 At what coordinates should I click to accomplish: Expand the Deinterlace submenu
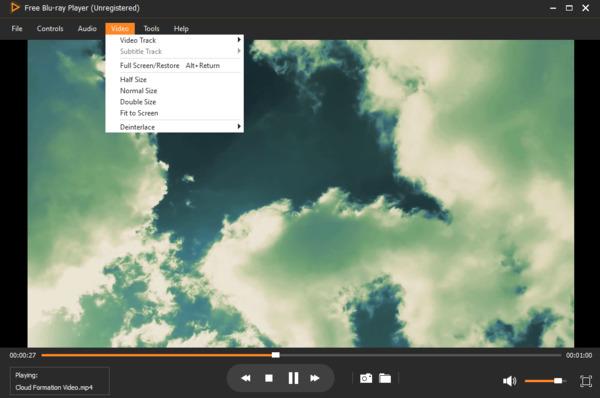pyautogui.click(x=174, y=127)
